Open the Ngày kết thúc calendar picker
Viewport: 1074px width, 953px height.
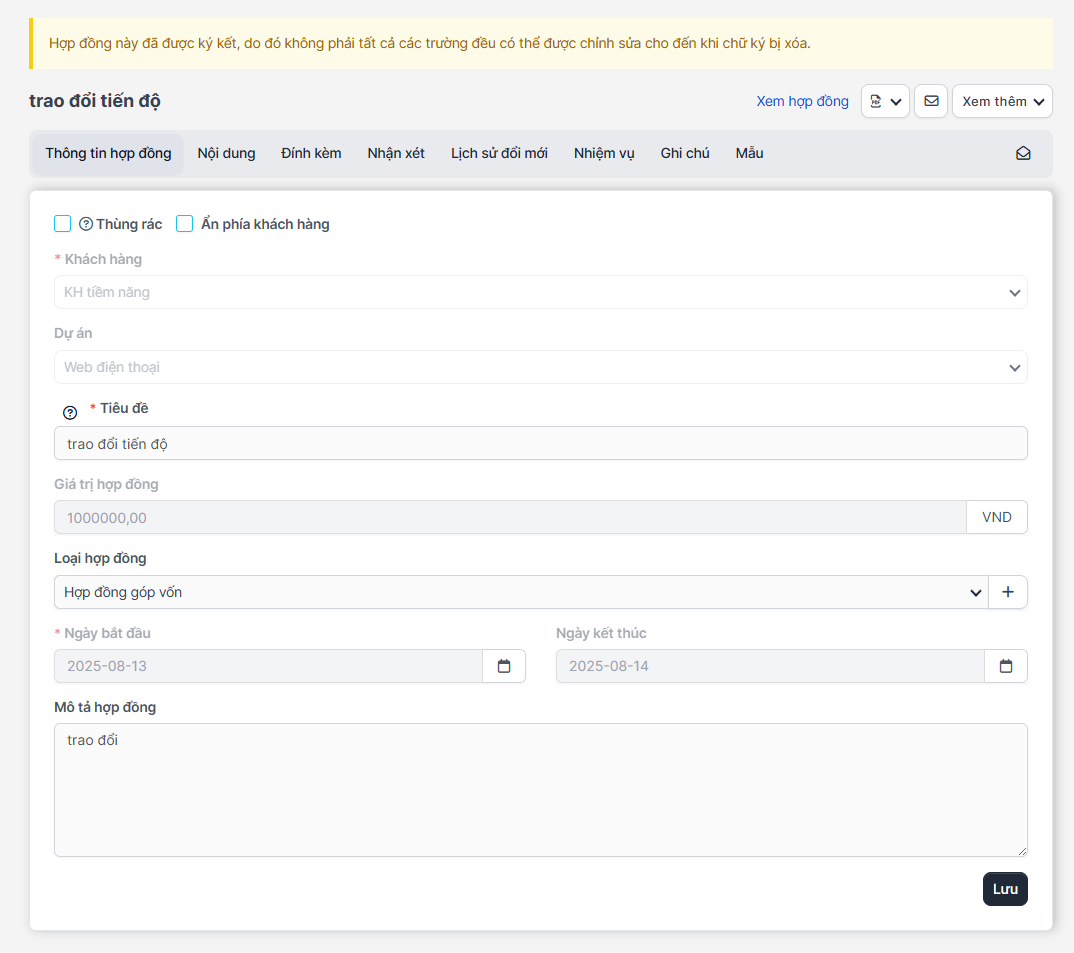point(1006,666)
